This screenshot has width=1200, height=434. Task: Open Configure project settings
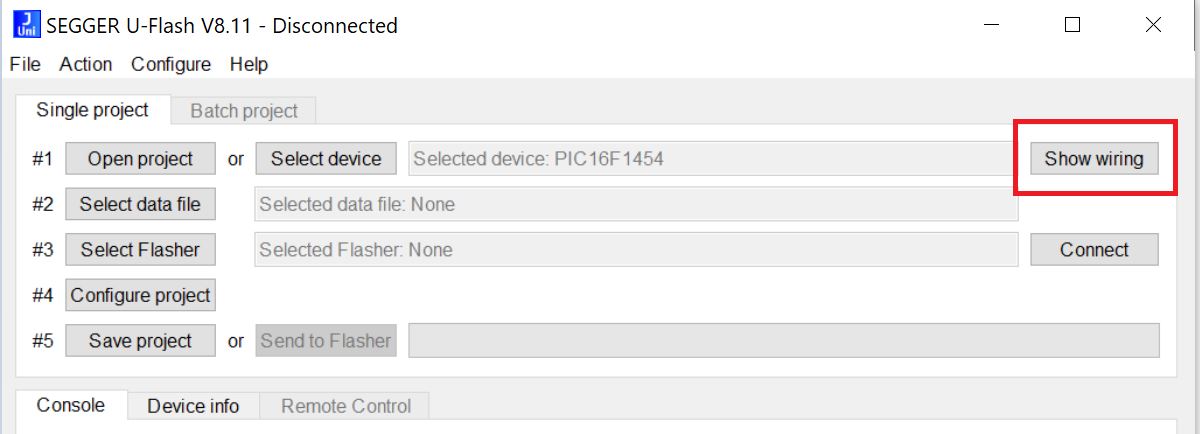pyautogui.click(x=140, y=295)
